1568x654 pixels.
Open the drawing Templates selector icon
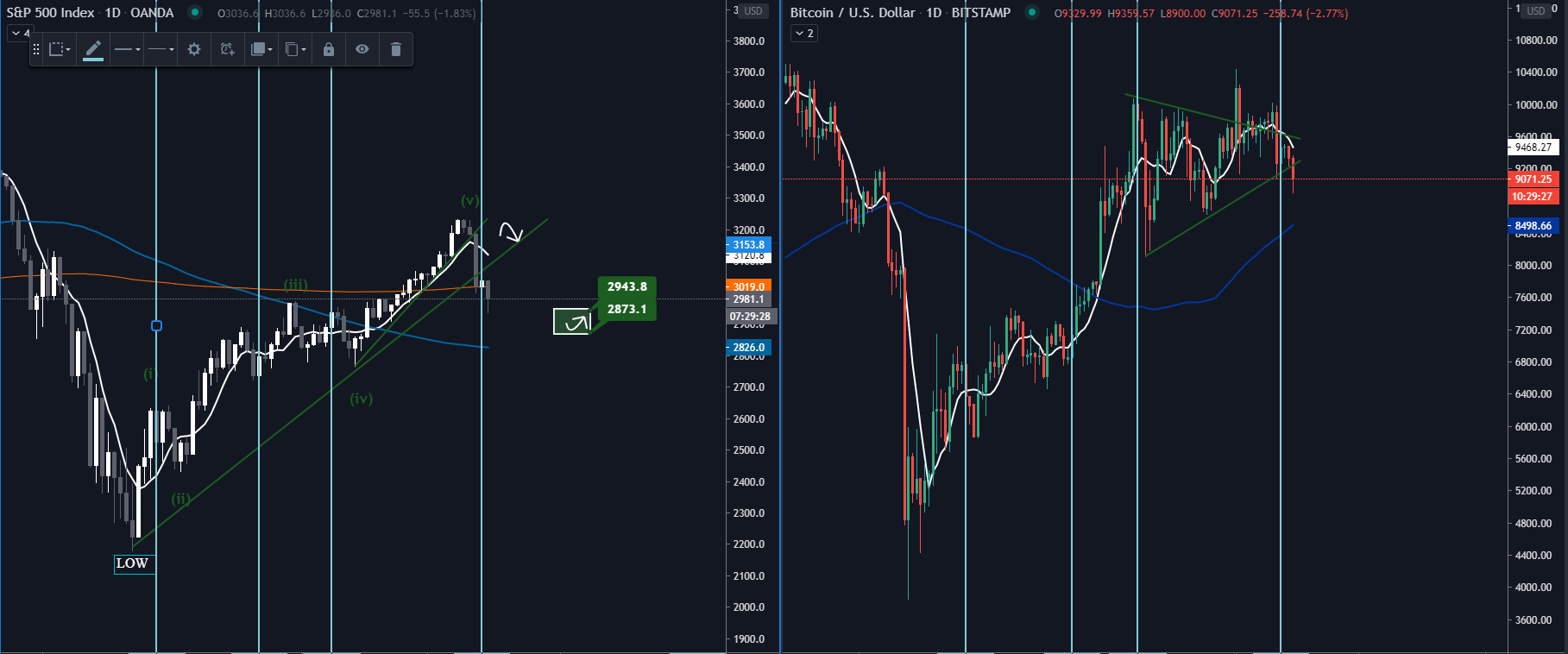[60, 49]
